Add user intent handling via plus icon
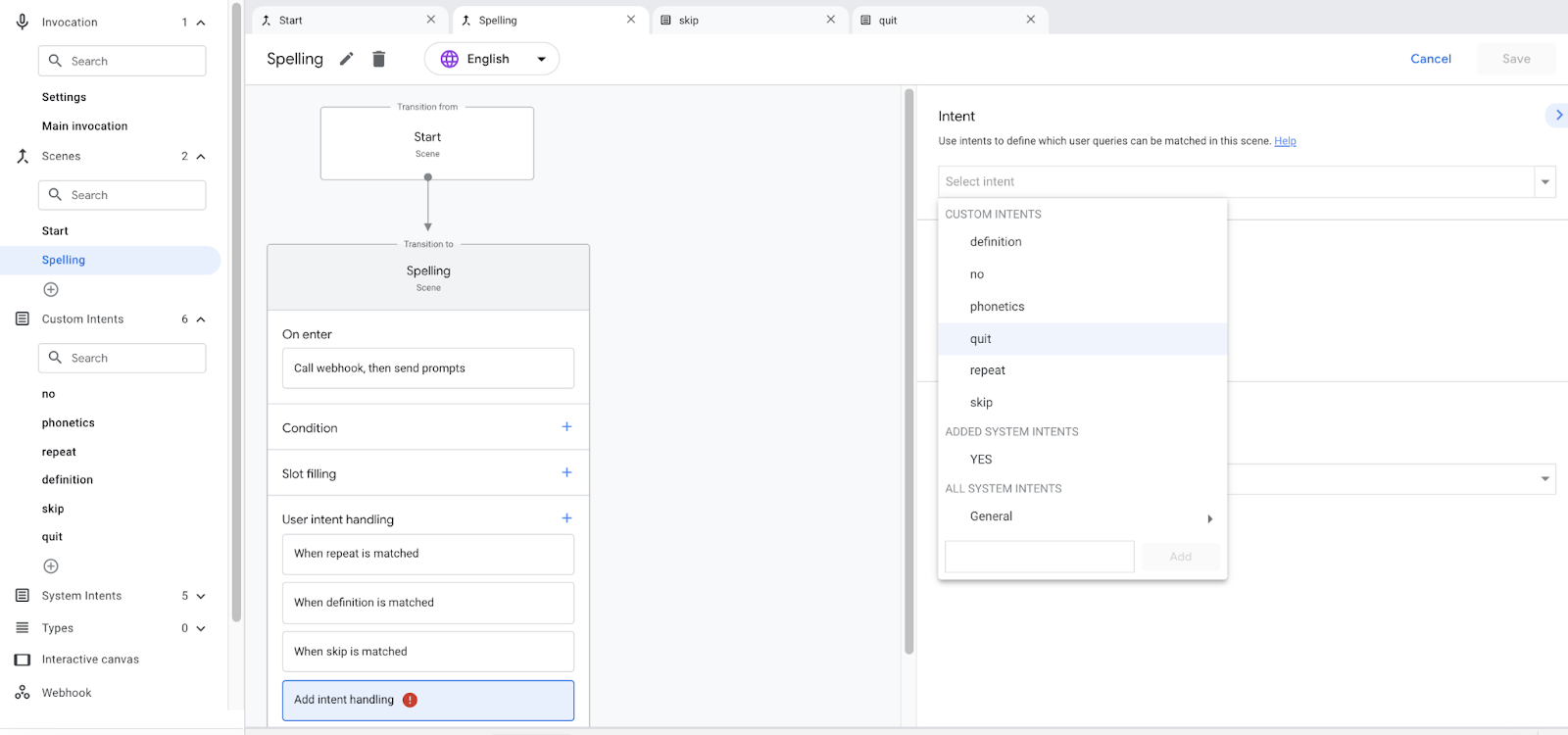Viewport: 1568px width, 735px height. click(566, 518)
